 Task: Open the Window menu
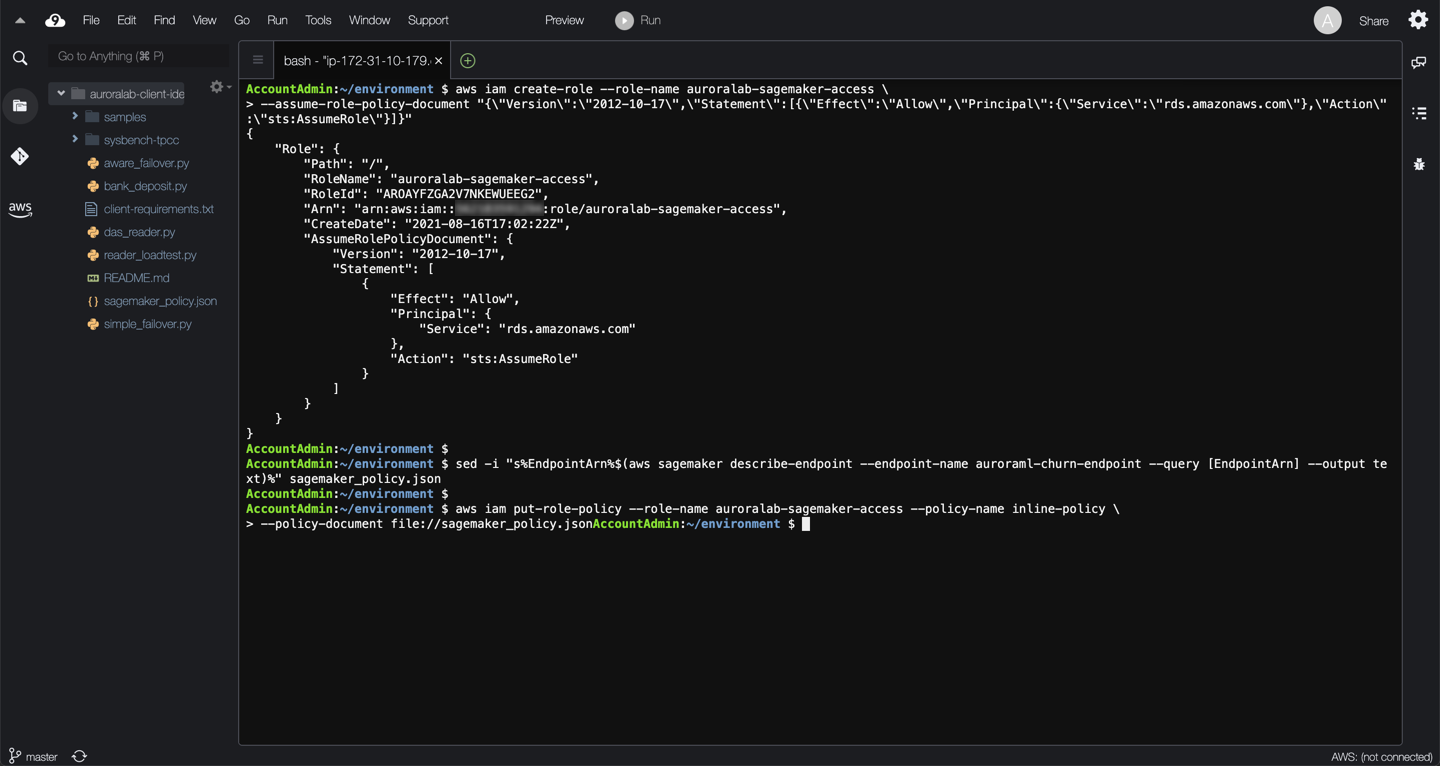[x=369, y=20]
